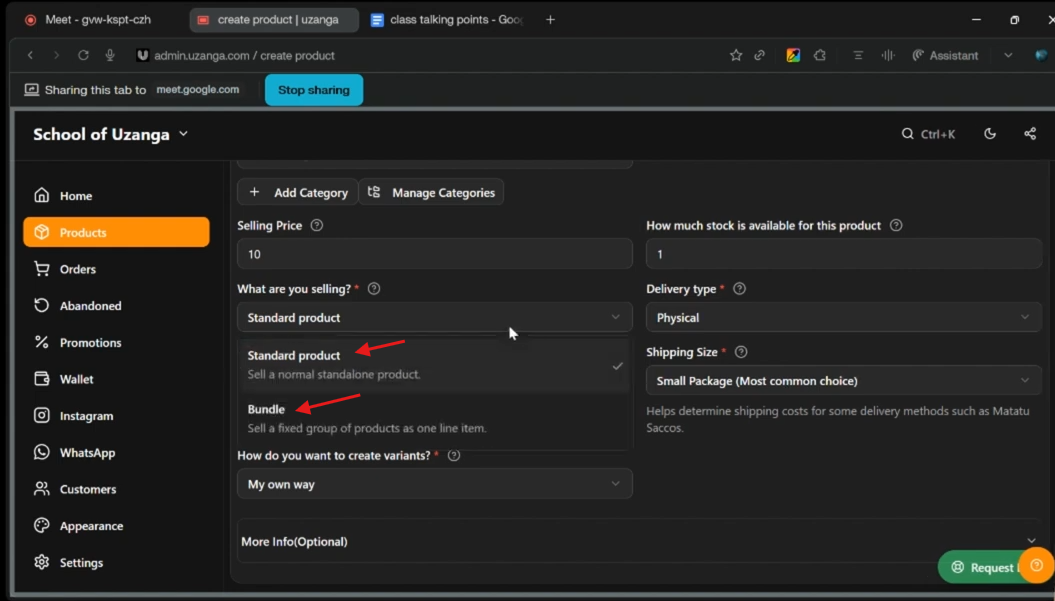The image size is (1055, 601).
Task: Click the browser Assistant button
Action: [x=945, y=55]
